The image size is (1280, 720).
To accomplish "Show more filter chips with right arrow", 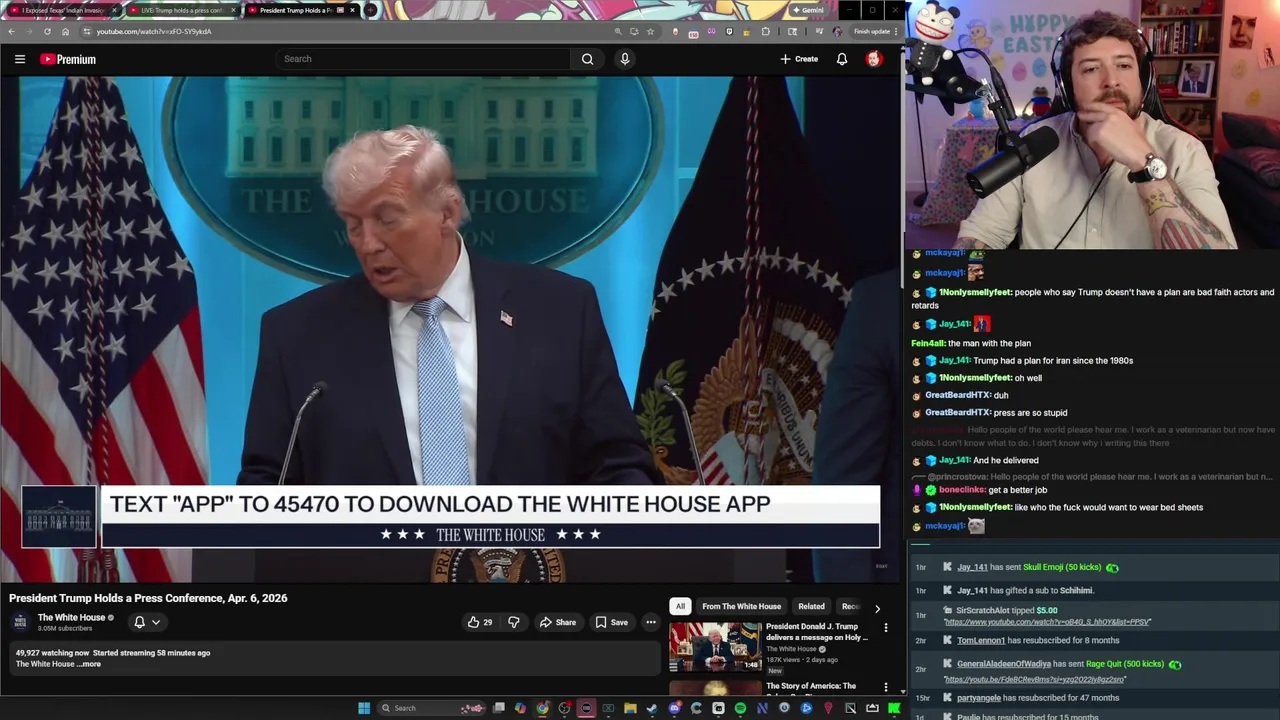I will [877, 607].
